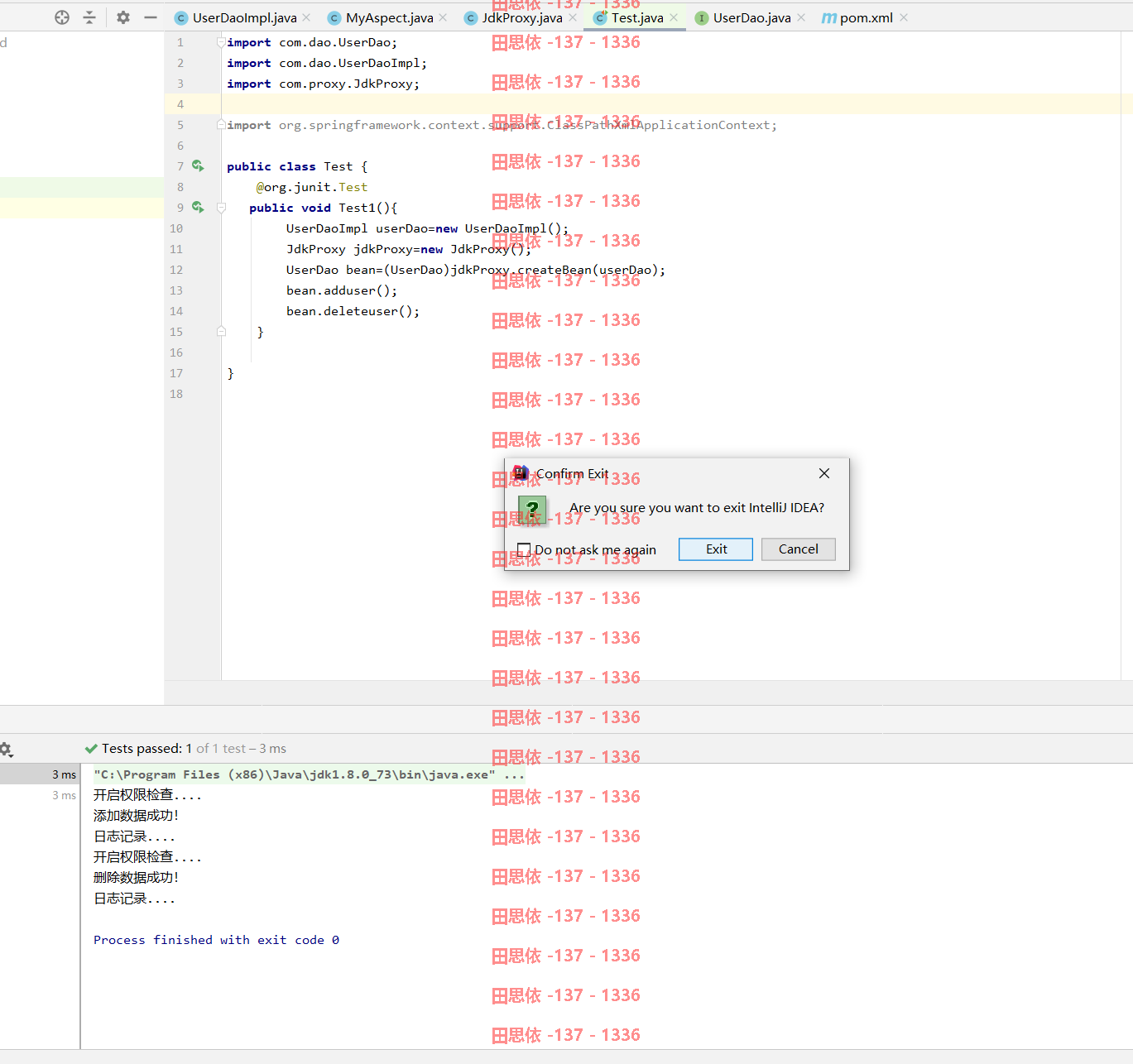Click on bean.adduser(); code line
Screen dimensions: 1133x1064
[342, 290]
